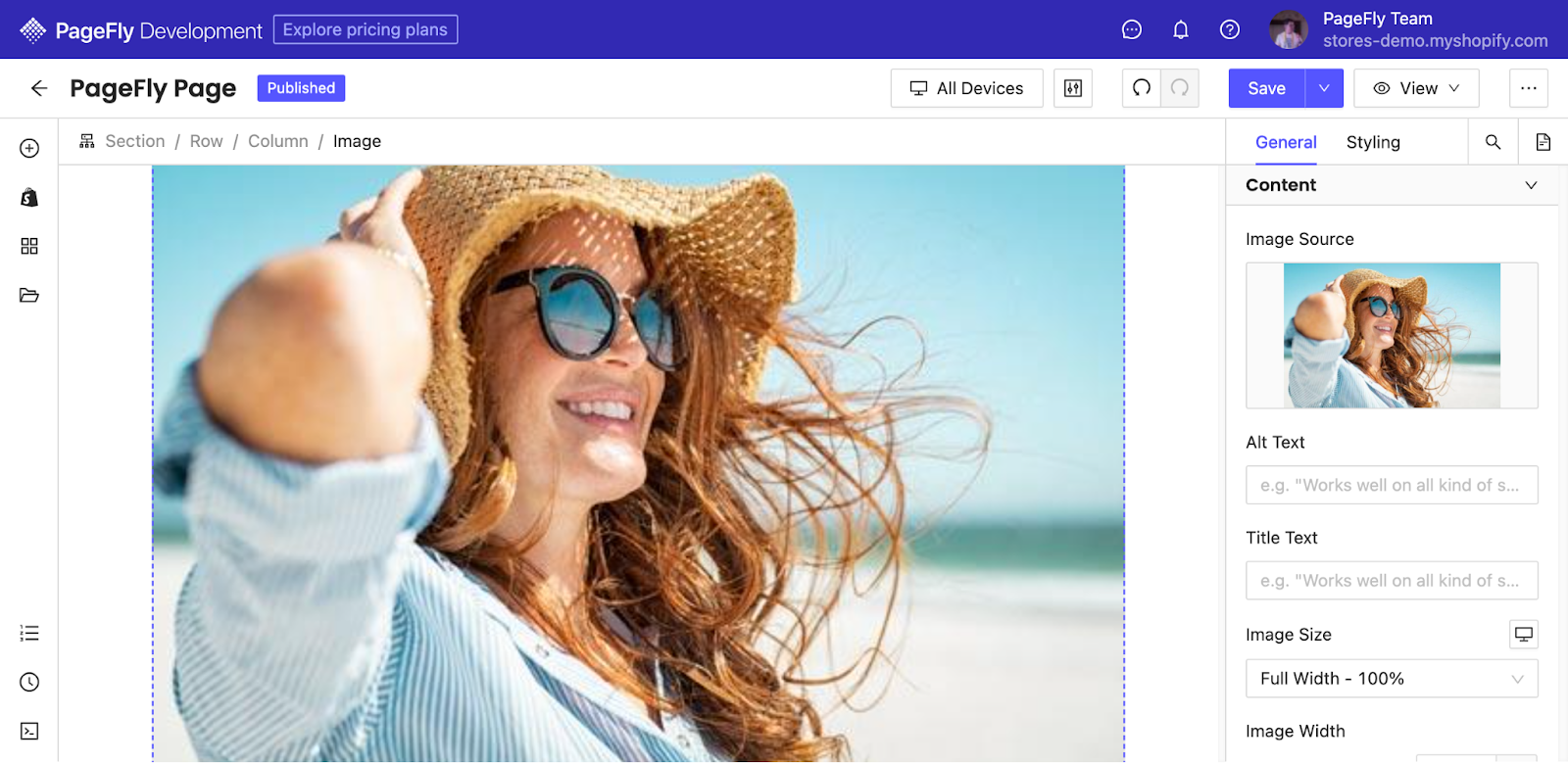Click the Image Width label
This screenshot has width=1568, height=763.
[1296, 731]
